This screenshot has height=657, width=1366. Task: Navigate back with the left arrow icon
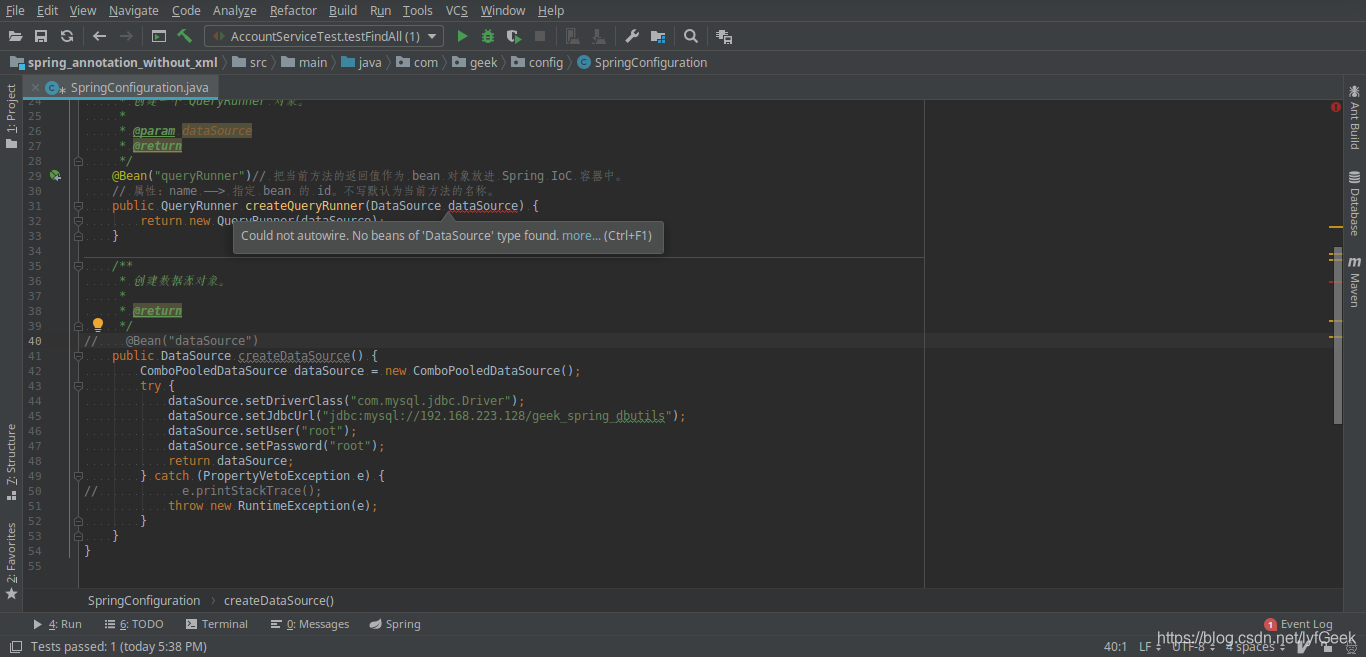pos(99,36)
